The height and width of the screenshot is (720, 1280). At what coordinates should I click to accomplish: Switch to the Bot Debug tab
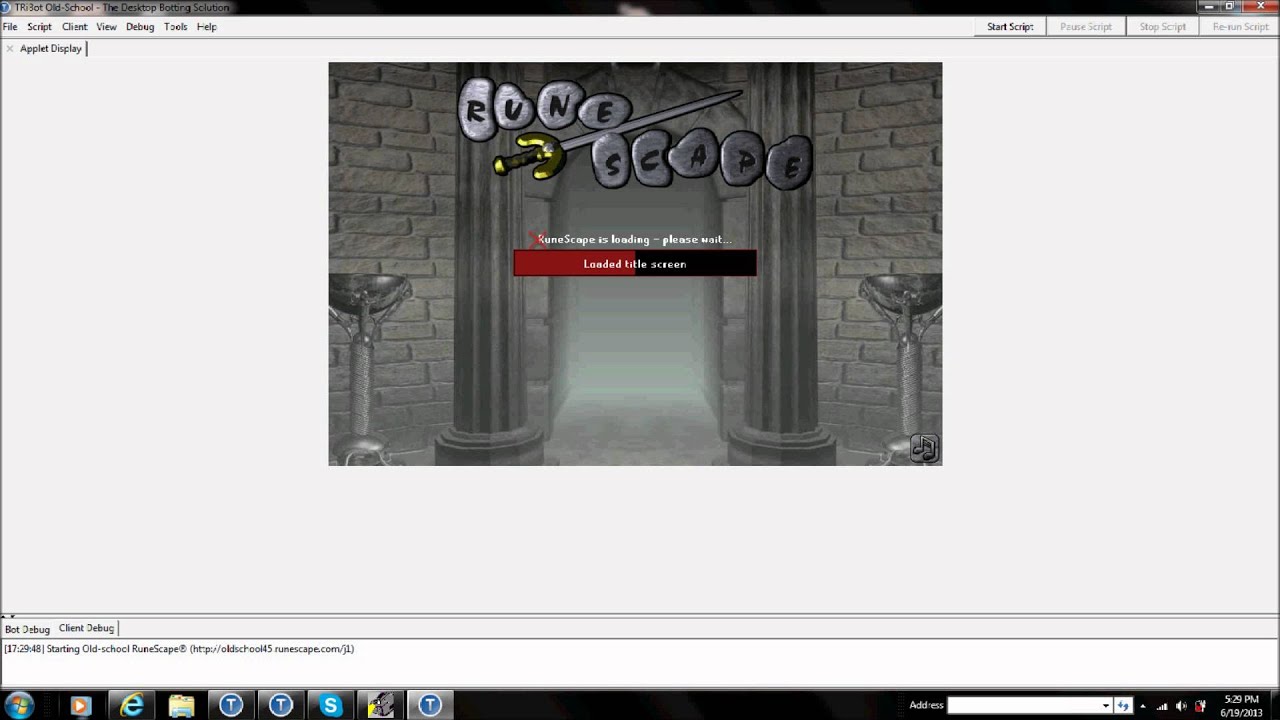pyautogui.click(x=27, y=629)
